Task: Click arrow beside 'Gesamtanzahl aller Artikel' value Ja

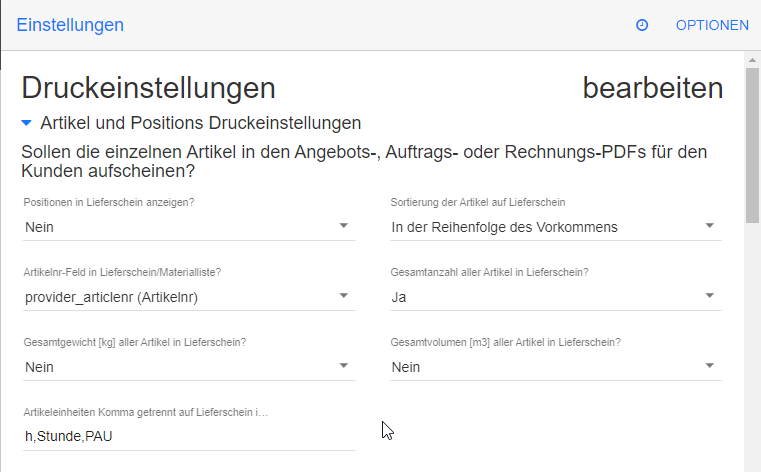Action: click(x=710, y=296)
